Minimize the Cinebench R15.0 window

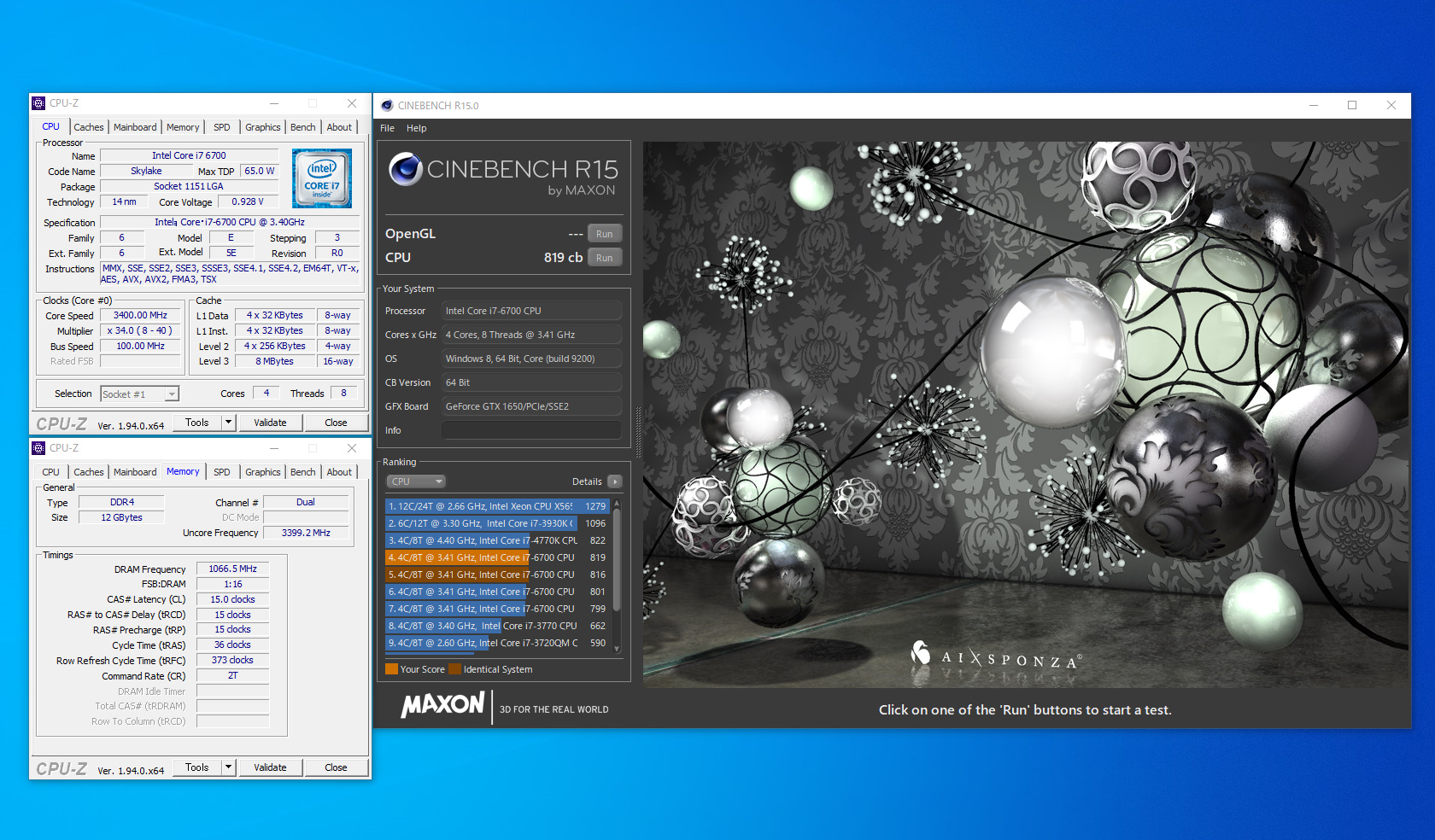(x=1314, y=105)
